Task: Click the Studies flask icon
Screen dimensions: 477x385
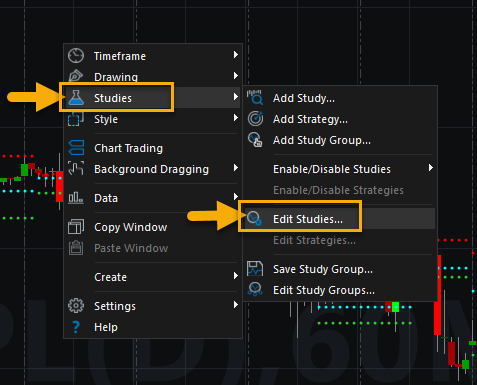Action: tap(76, 98)
